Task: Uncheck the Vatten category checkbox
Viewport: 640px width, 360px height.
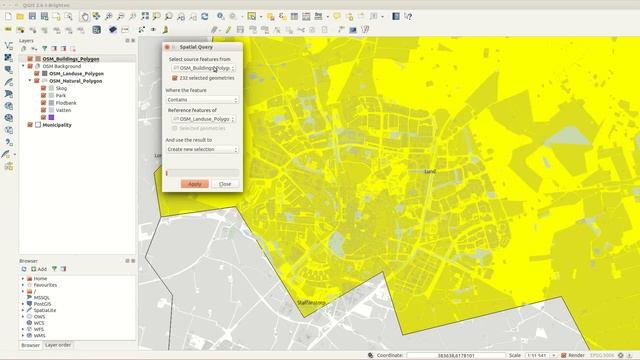Action: tap(44, 110)
